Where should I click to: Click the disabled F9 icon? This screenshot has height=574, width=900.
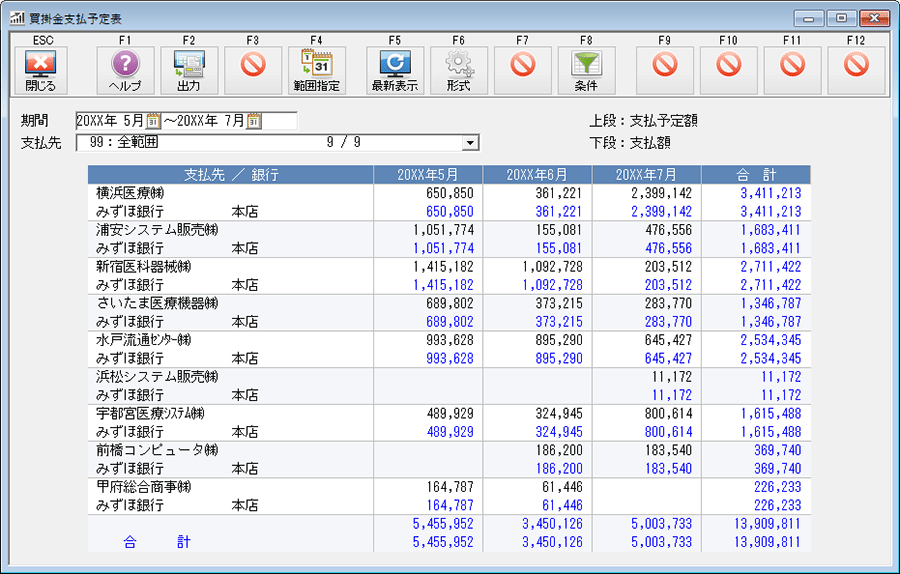(665, 70)
